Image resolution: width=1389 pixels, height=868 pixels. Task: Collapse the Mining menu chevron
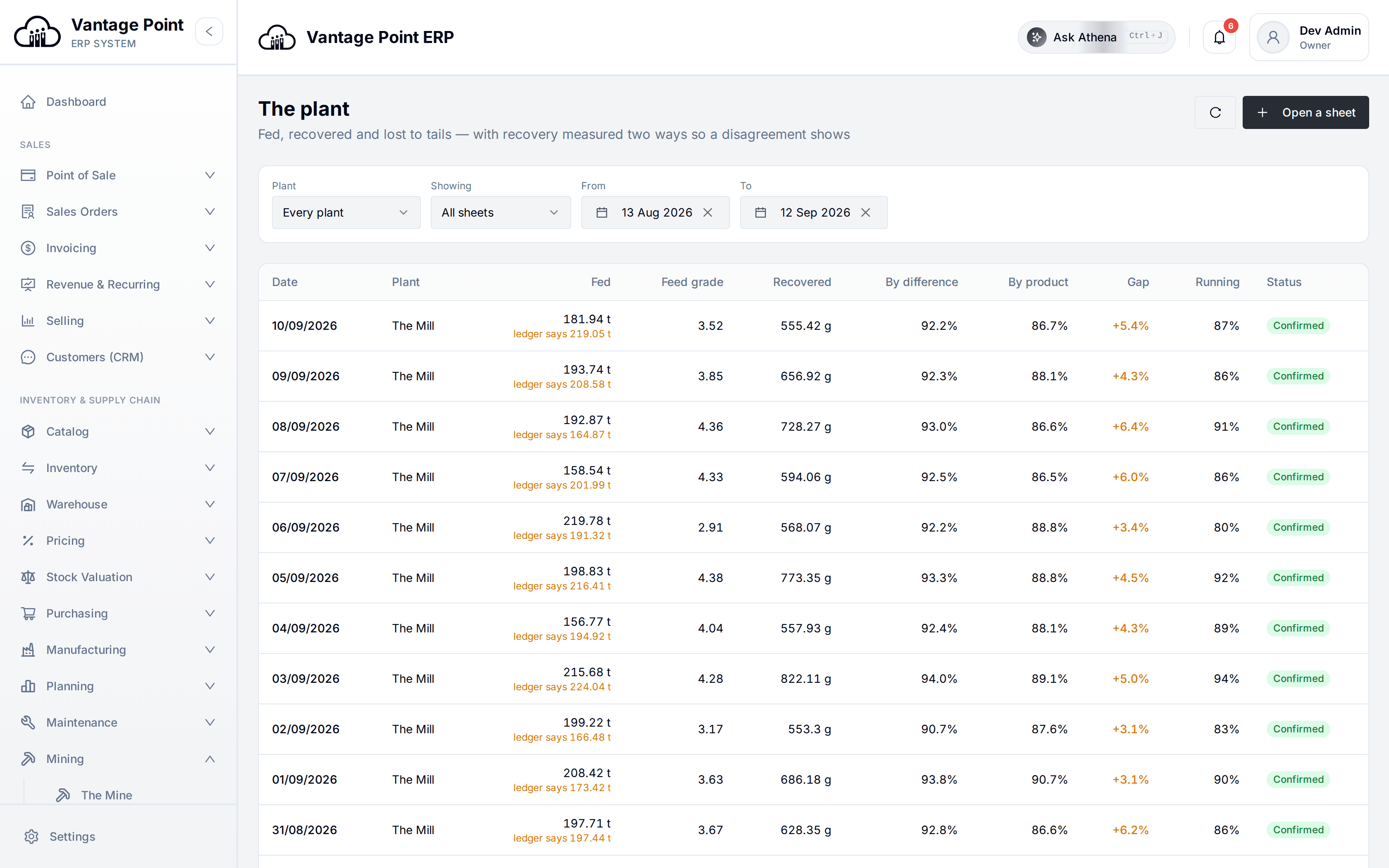pyautogui.click(x=210, y=759)
